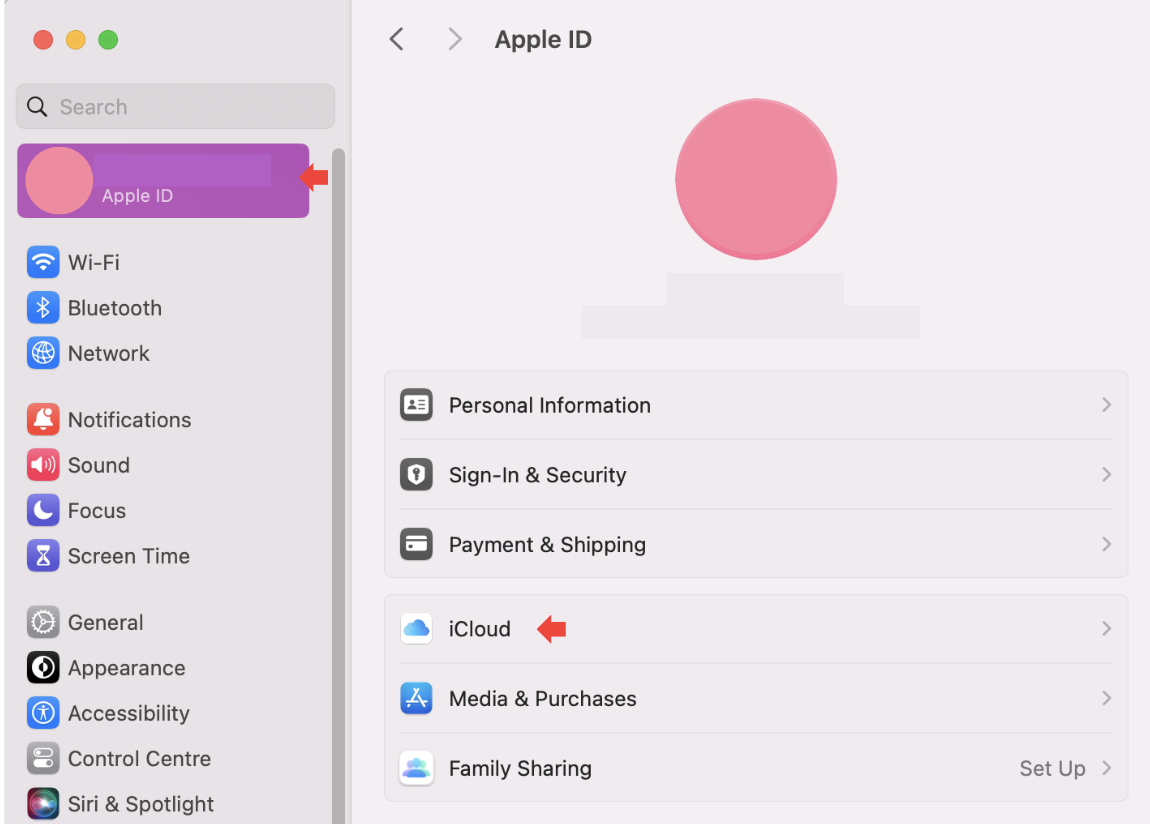Open Siri & Spotlight icon
The image size is (1150, 824).
43,803
